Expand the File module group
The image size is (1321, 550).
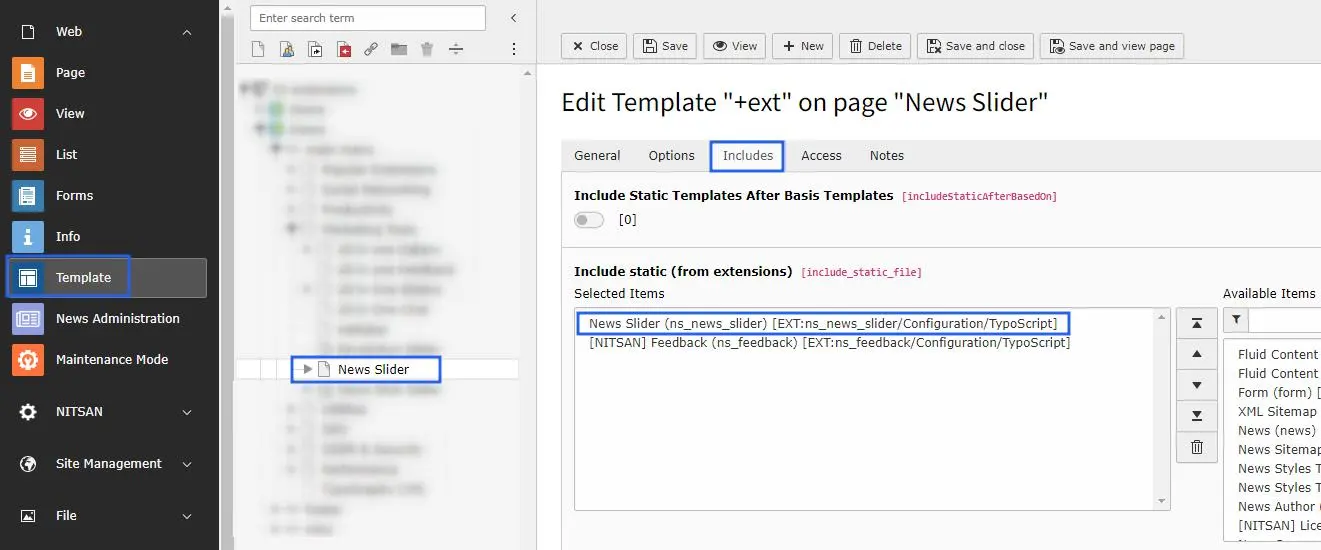[x=187, y=516]
